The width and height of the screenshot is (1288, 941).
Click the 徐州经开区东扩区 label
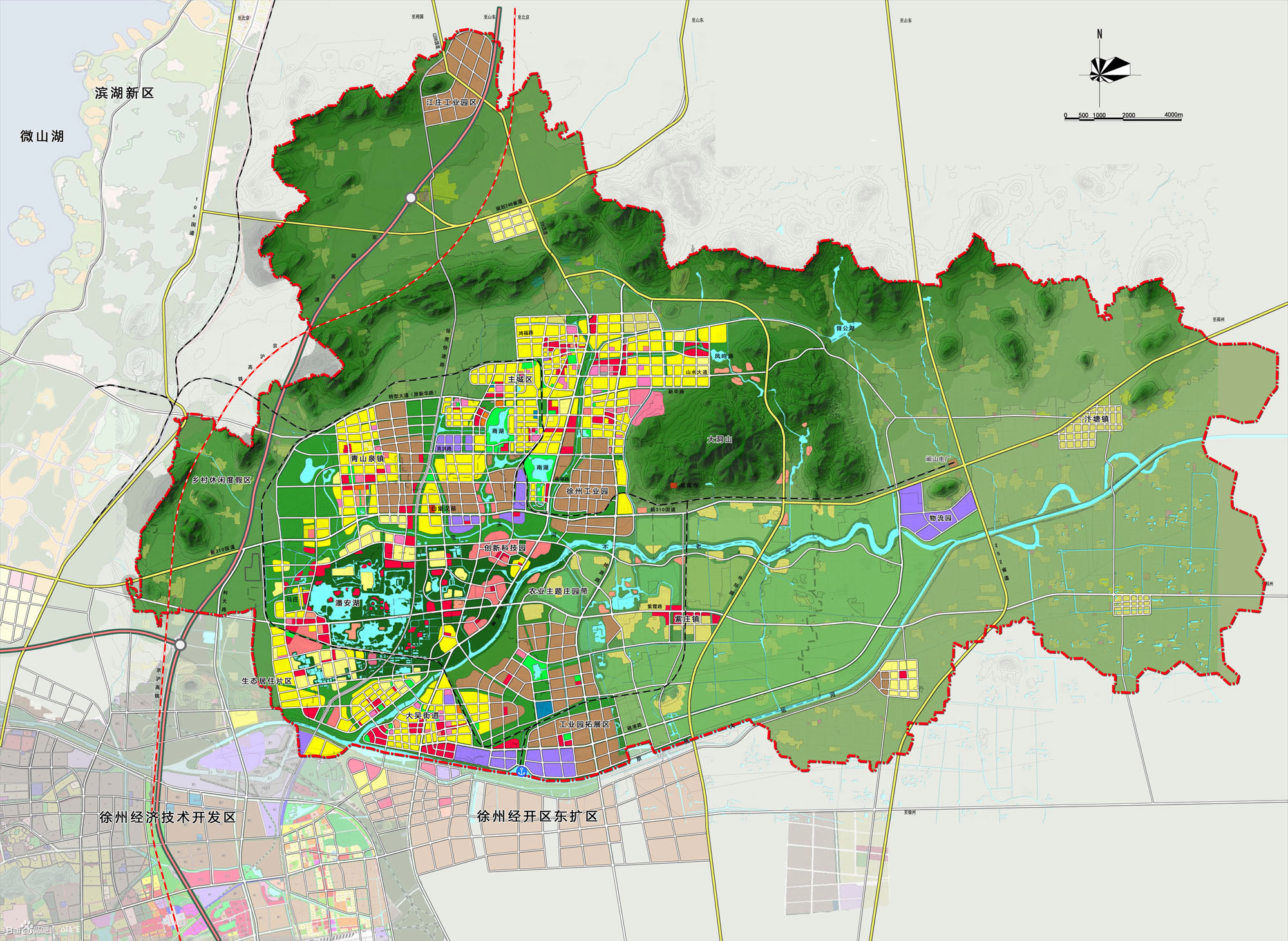tap(537, 816)
